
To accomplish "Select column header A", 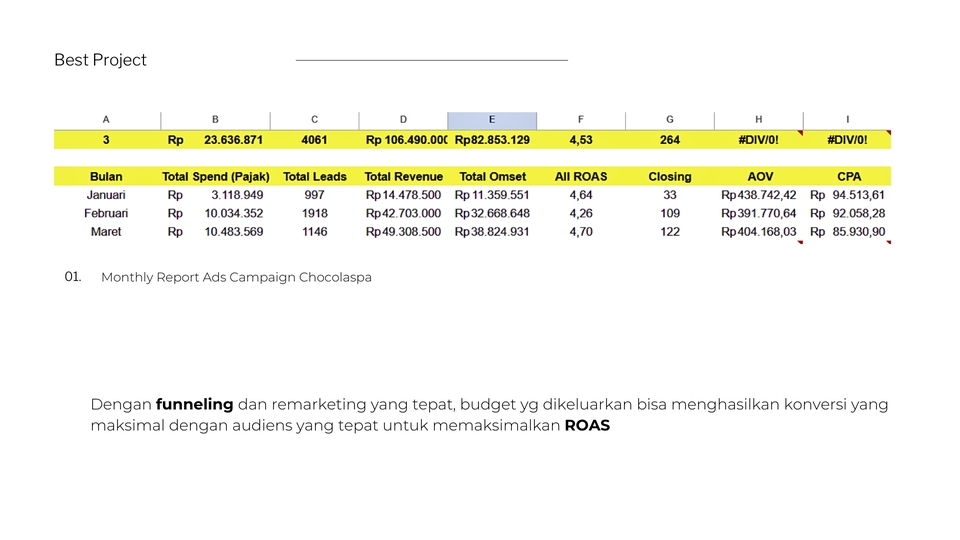I will click(107, 120).
